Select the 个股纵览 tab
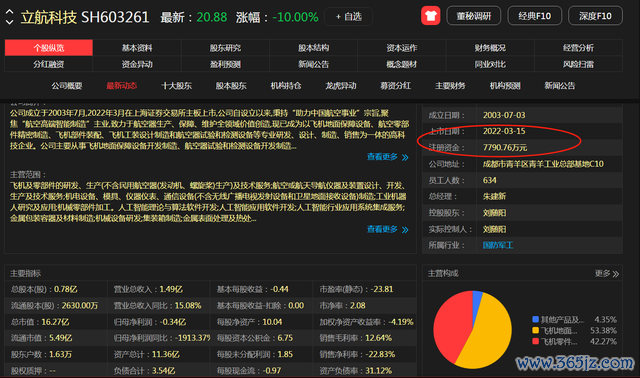This screenshot has height=378, width=640. (49, 48)
